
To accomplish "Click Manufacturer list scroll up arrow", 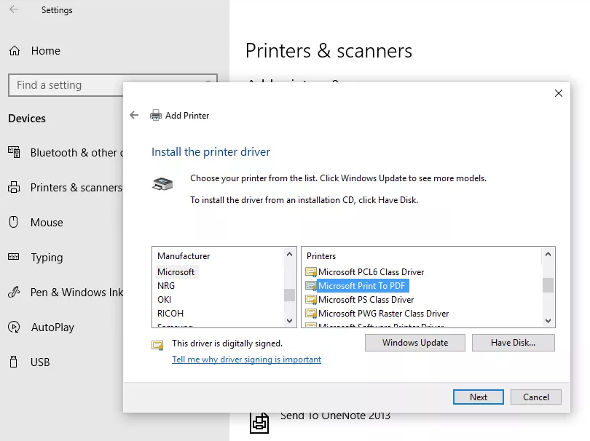I will click(x=289, y=254).
